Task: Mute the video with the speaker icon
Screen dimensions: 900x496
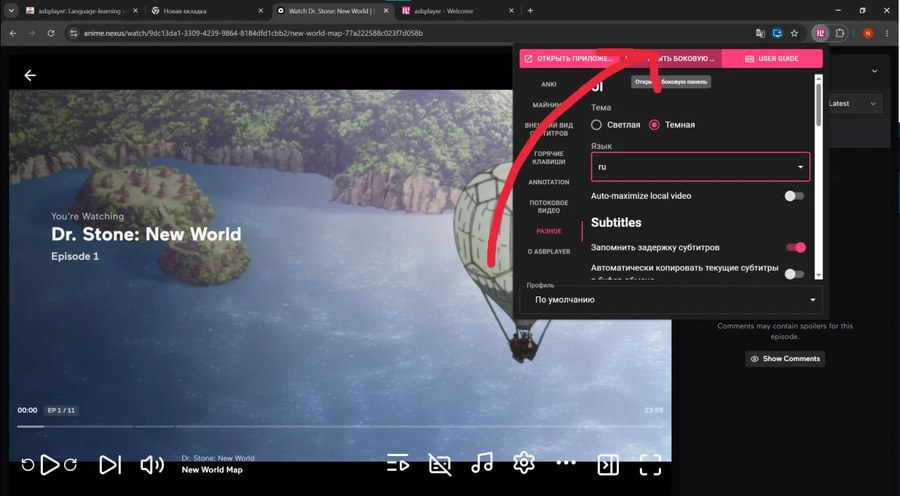Action: click(x=152, y=464)
